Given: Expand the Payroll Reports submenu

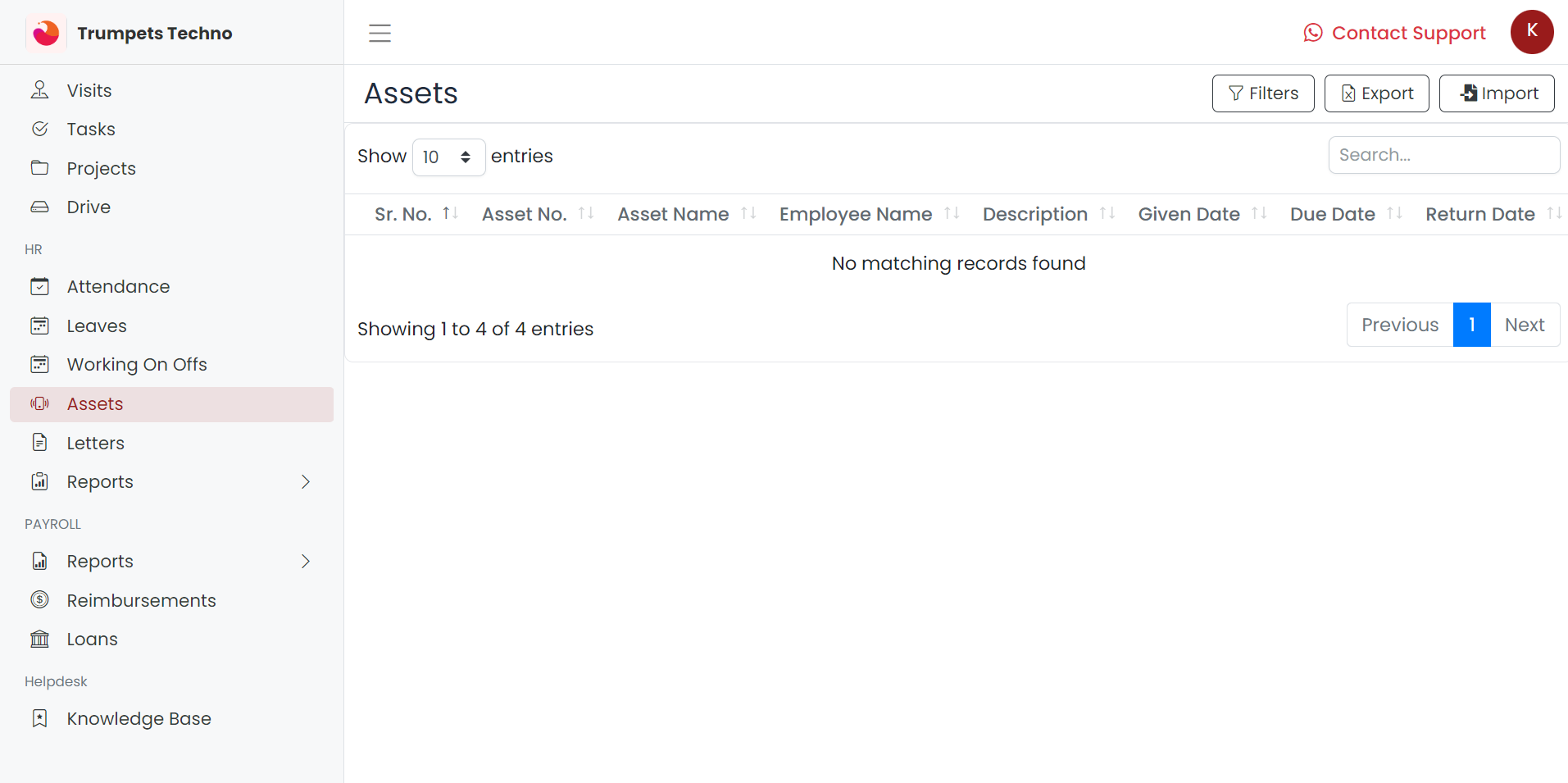Looking at the screenshot, I should 306,562.
